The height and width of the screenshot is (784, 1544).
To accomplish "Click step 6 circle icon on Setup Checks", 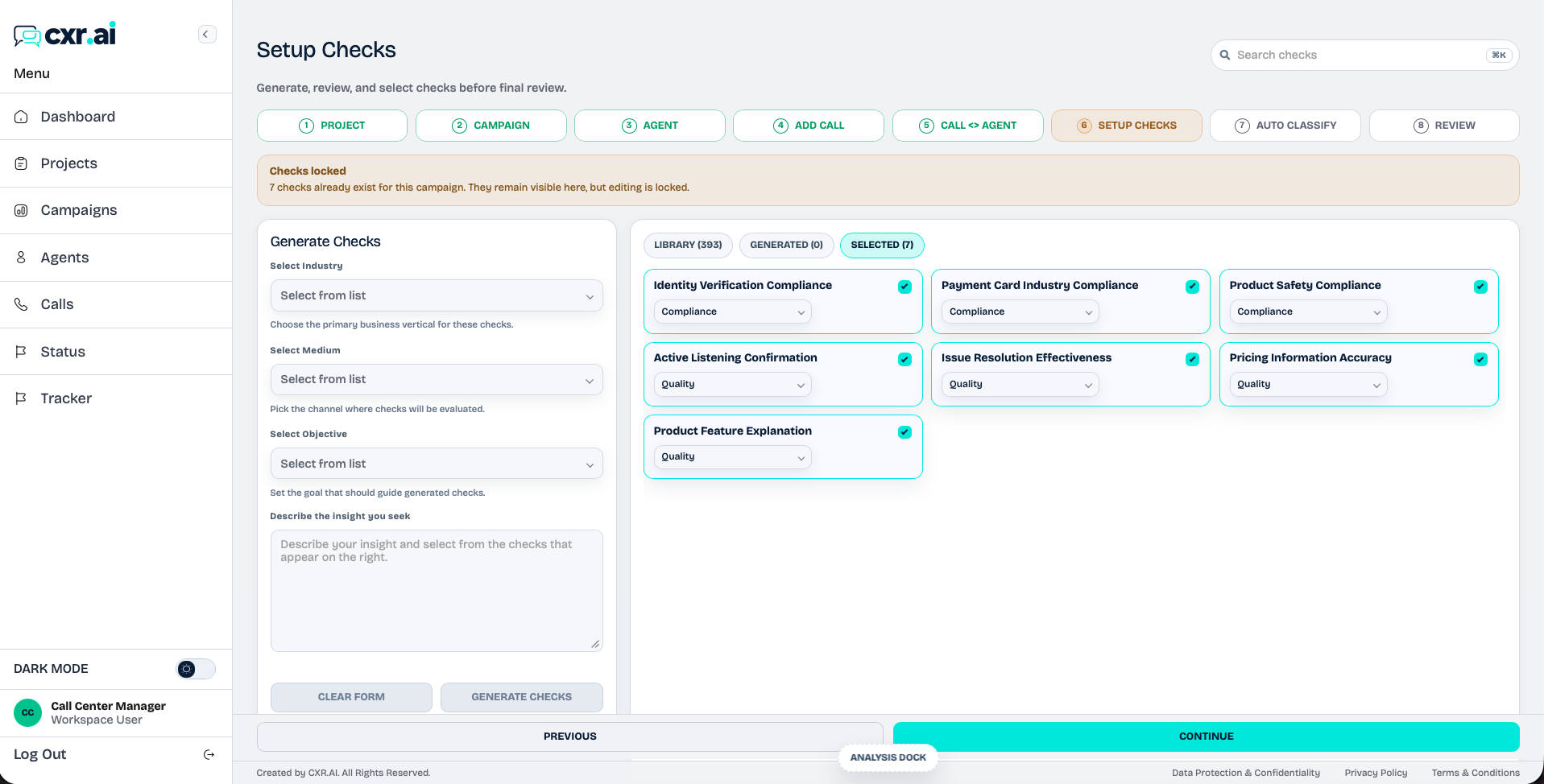I will tap(1084, 126).
